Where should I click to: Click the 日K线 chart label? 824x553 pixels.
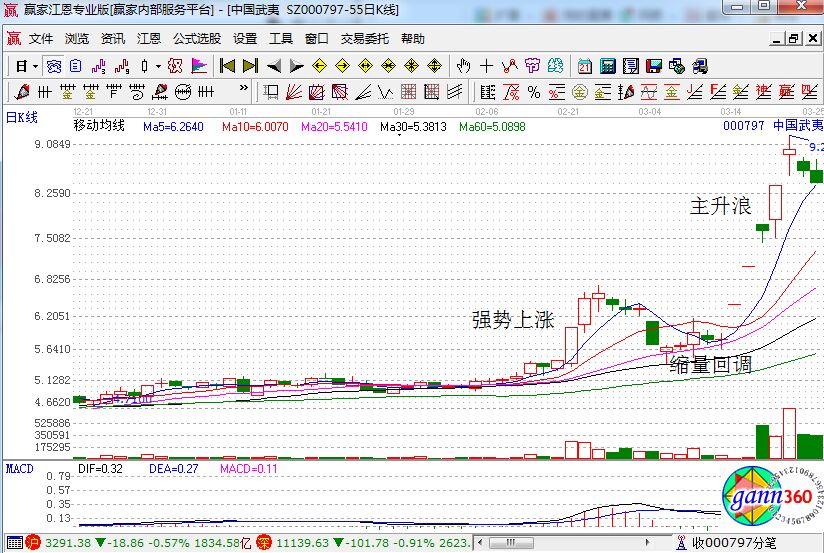[x=22, y=117]
